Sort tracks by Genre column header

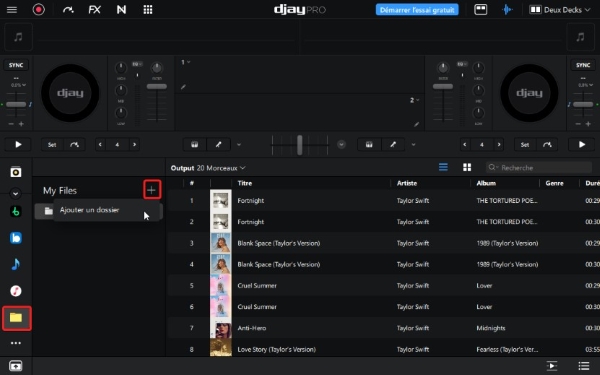(554, 183)
